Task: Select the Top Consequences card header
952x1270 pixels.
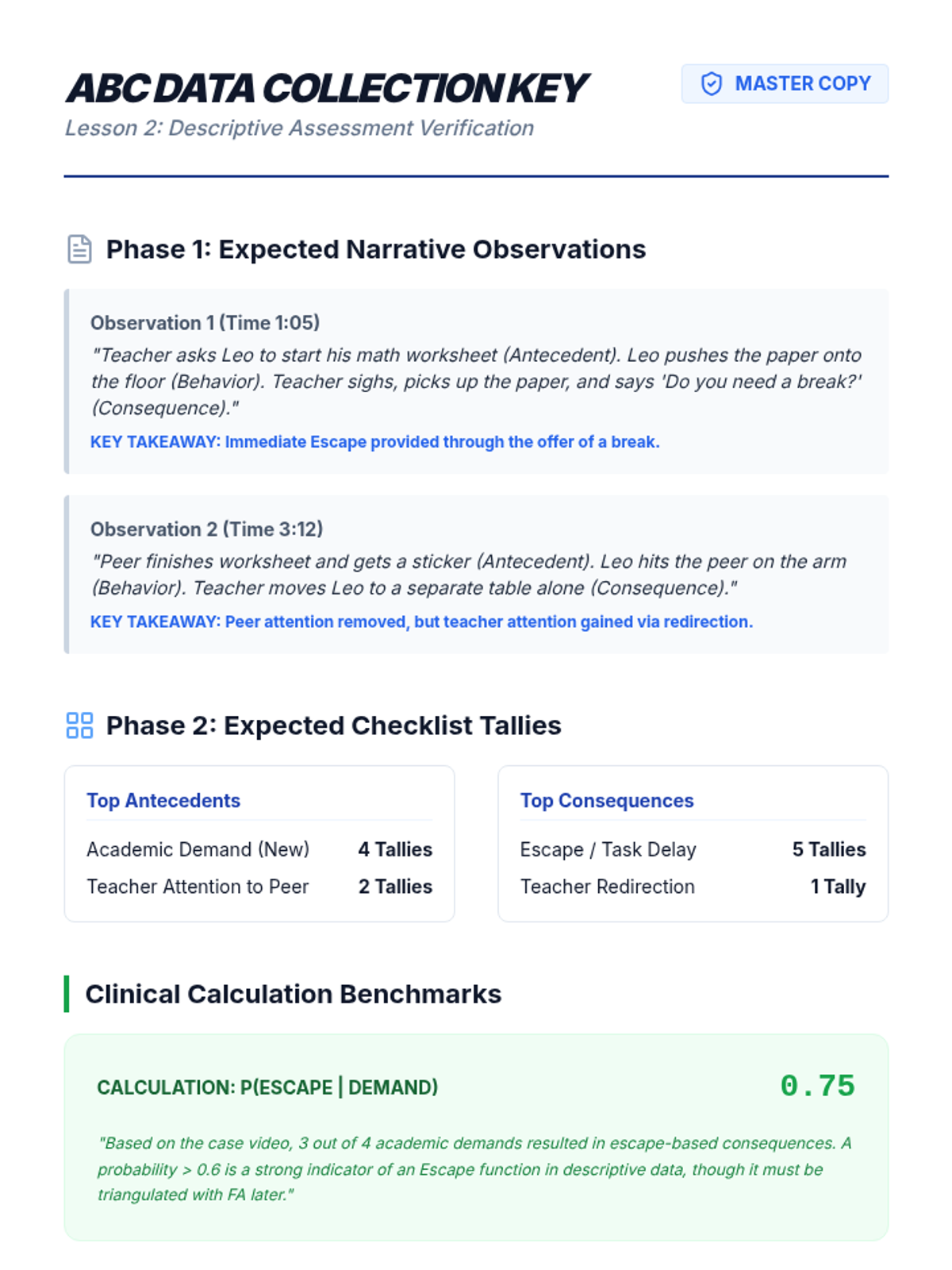Action: (607, 801)
